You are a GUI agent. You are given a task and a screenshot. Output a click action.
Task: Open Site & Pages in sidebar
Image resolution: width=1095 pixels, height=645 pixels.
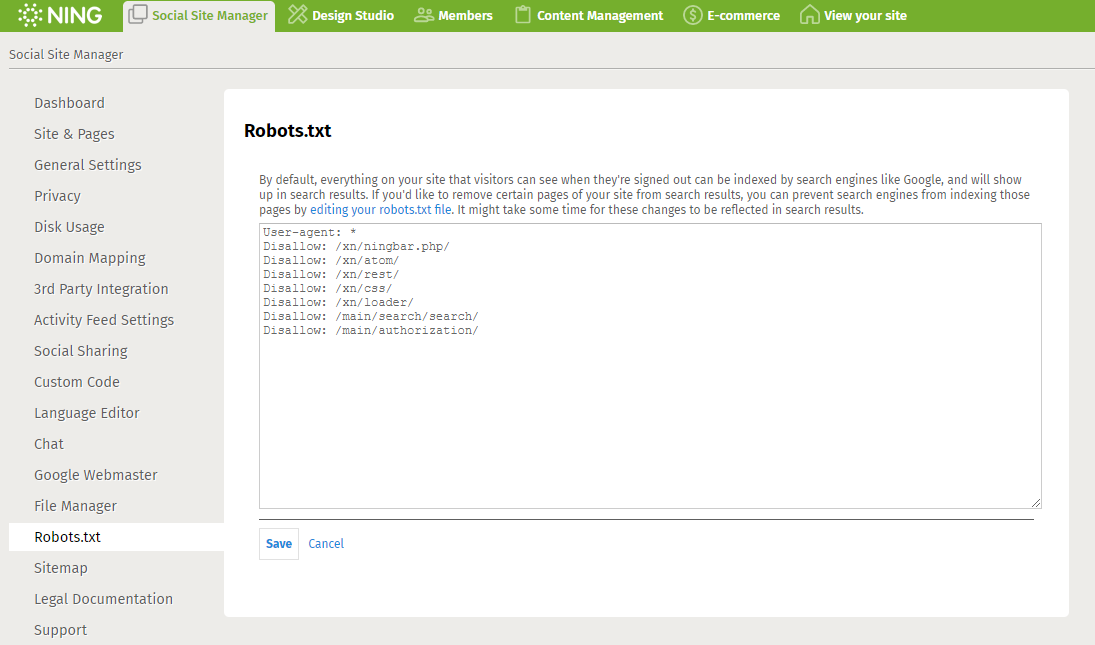pos(74,134)
